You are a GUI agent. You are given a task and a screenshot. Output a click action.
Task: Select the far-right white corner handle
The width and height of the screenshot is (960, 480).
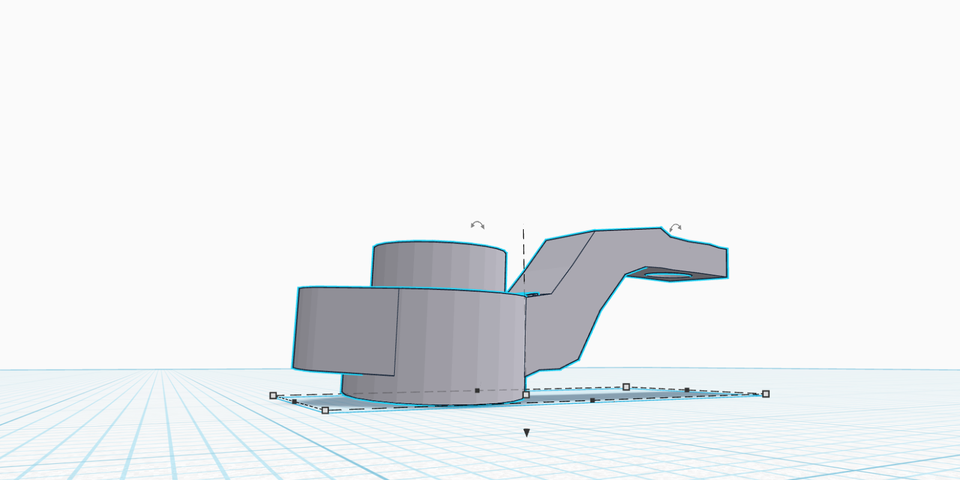(766, 394)
